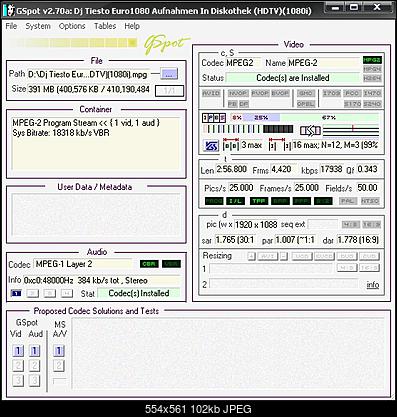Open the File menu

11,26
